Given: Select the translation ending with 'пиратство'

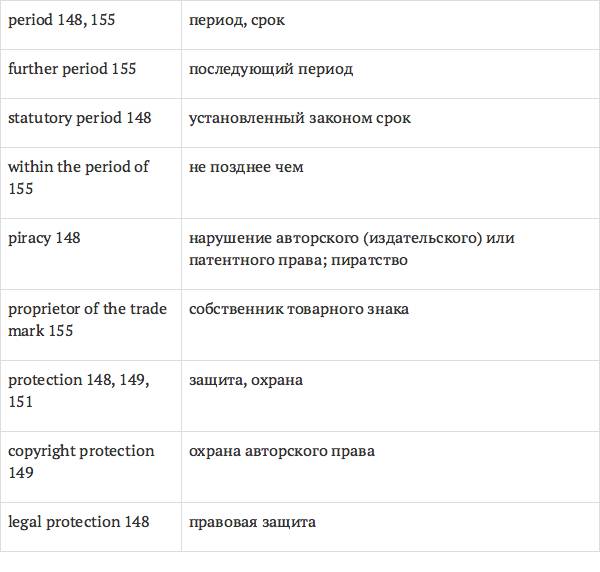Looking at the screenshot, I should coord(352,249).
